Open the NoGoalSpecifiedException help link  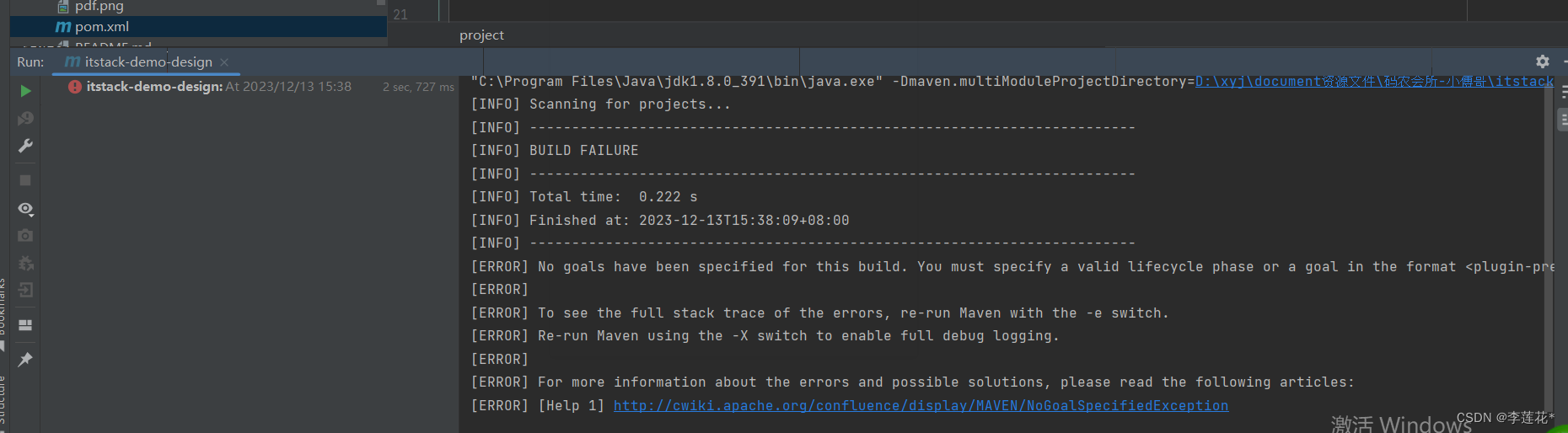click(921, 406)
